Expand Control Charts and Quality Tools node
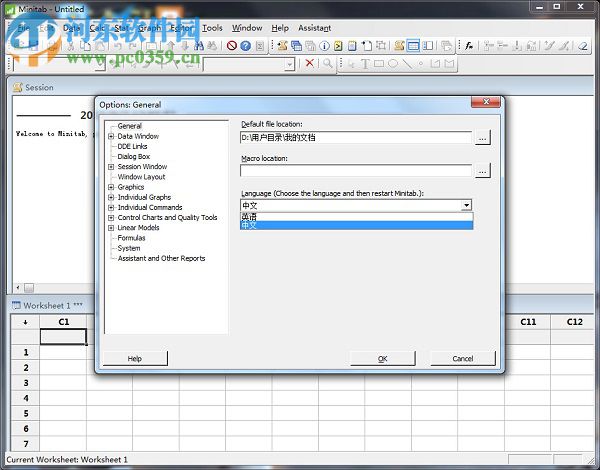Image resolution: width=600 pixels, height=470 pixels. click(x=111, y=218)
